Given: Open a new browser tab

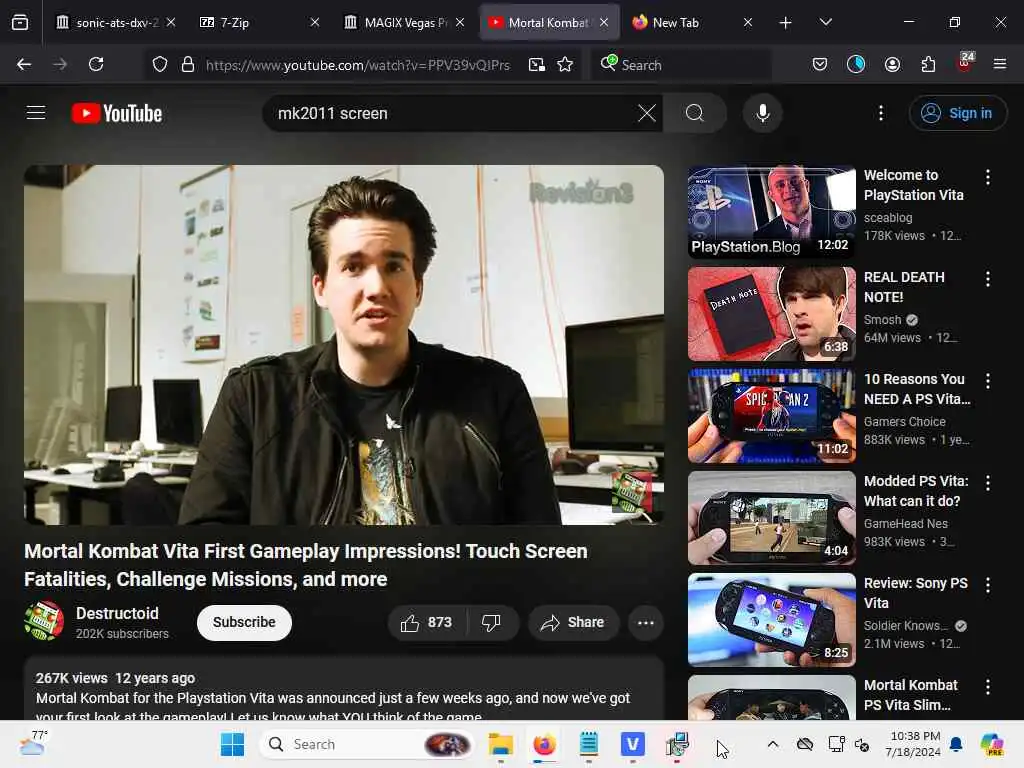Looking at the screenshot, I should click(x=786, y=23).
